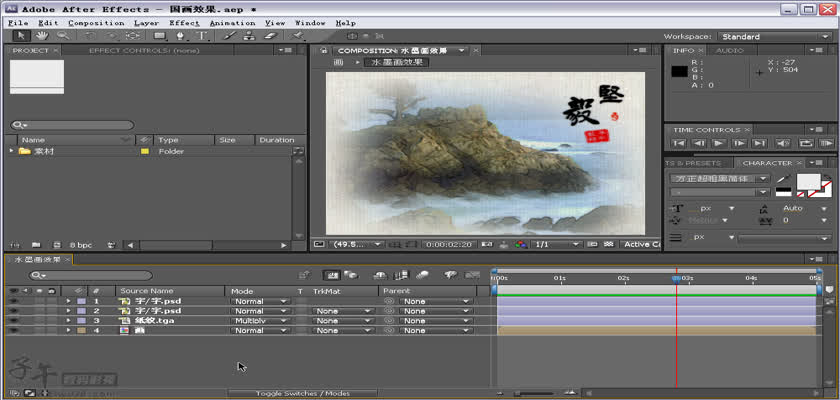Toggle Switches / Modes button
Image resolution: width=840 pixels, height=400 pixels.
pyautogui.click(x=303, y=394)
